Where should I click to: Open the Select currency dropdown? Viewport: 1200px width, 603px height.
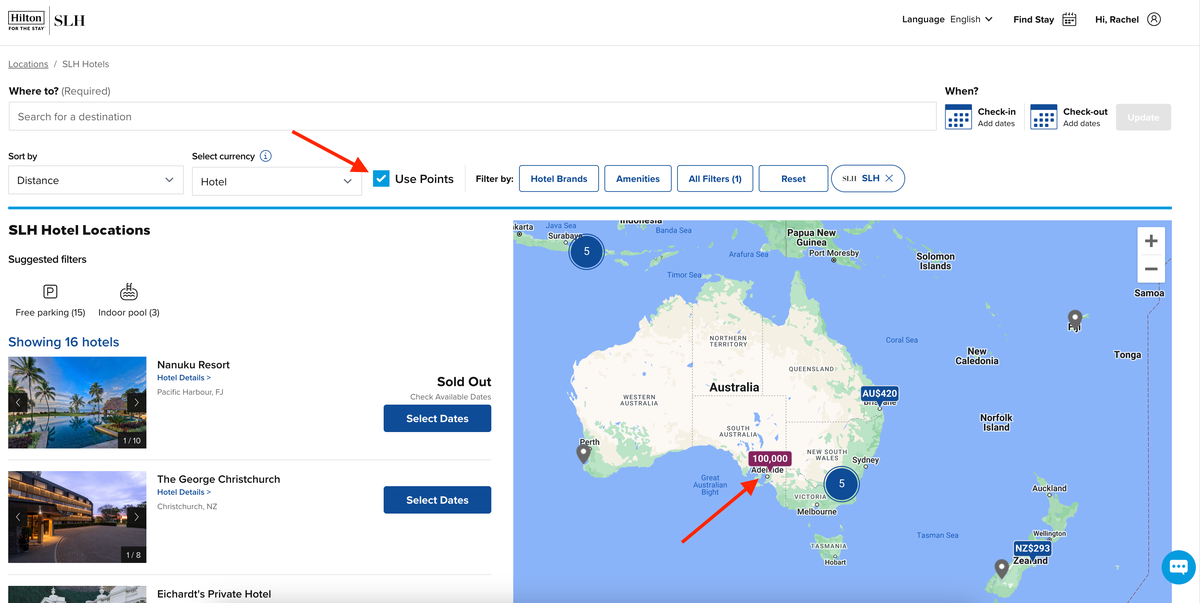point(278,181)
